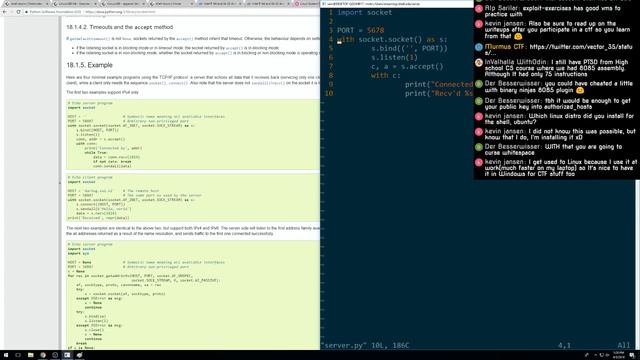The width and height of the screenshot is (640, 360).
Task: Click the terminal window title bar
Action: pyautogui.click(x=396, y=4)
